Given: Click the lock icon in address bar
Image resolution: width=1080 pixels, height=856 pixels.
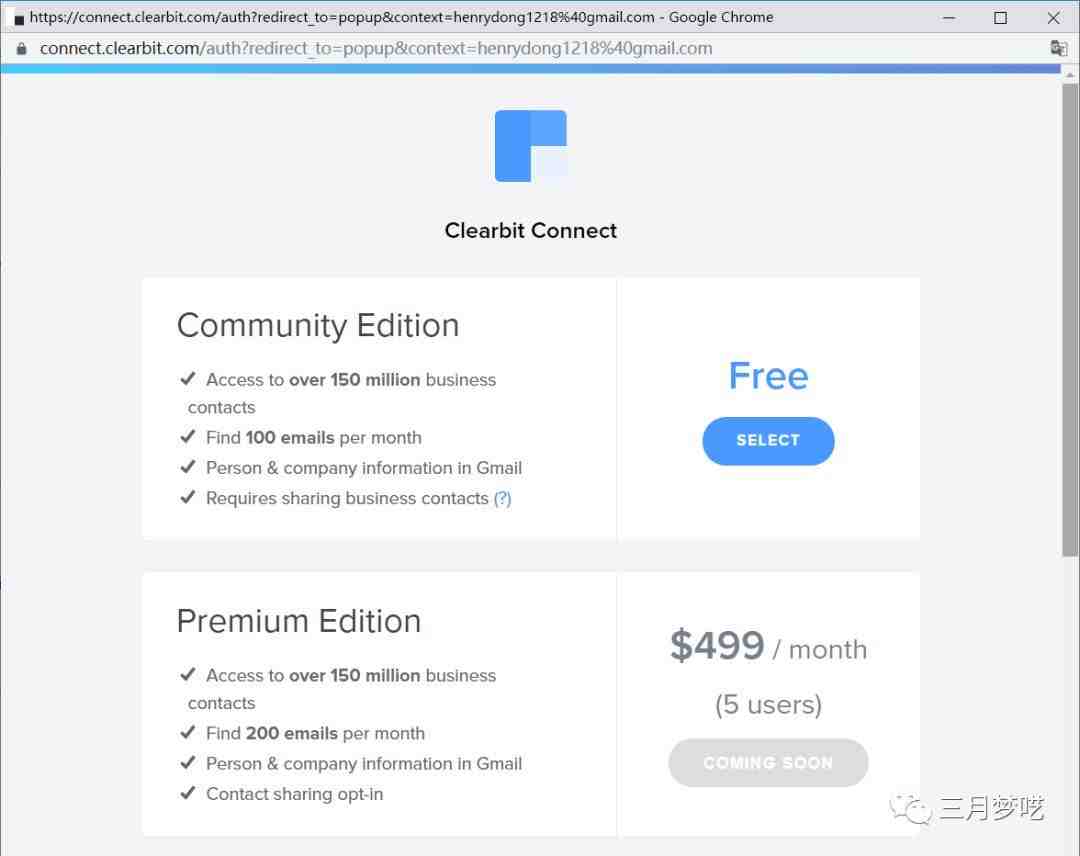Looking at the screenshot, I should pos(21,49).
